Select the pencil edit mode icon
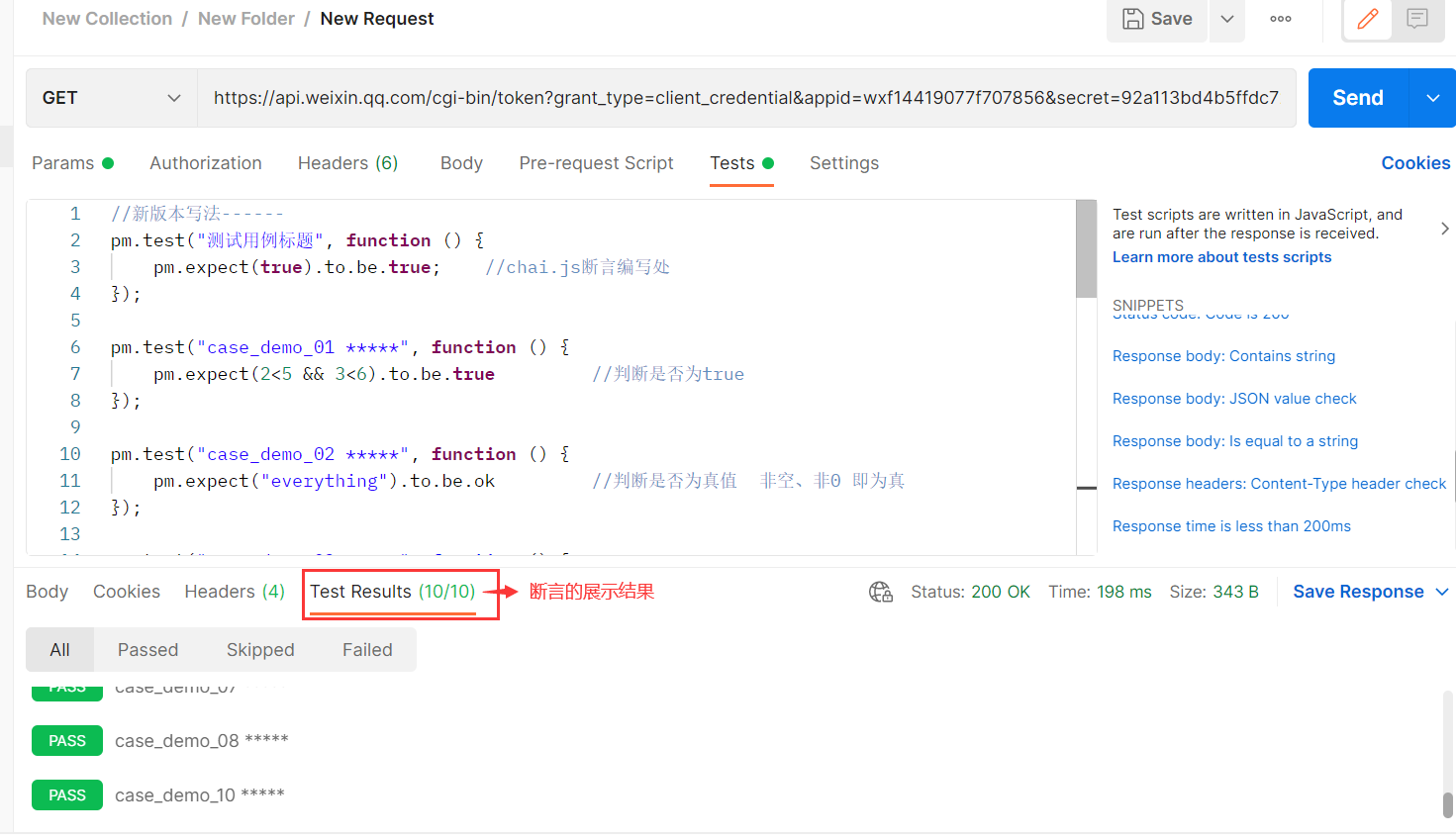 [1368, 19]
